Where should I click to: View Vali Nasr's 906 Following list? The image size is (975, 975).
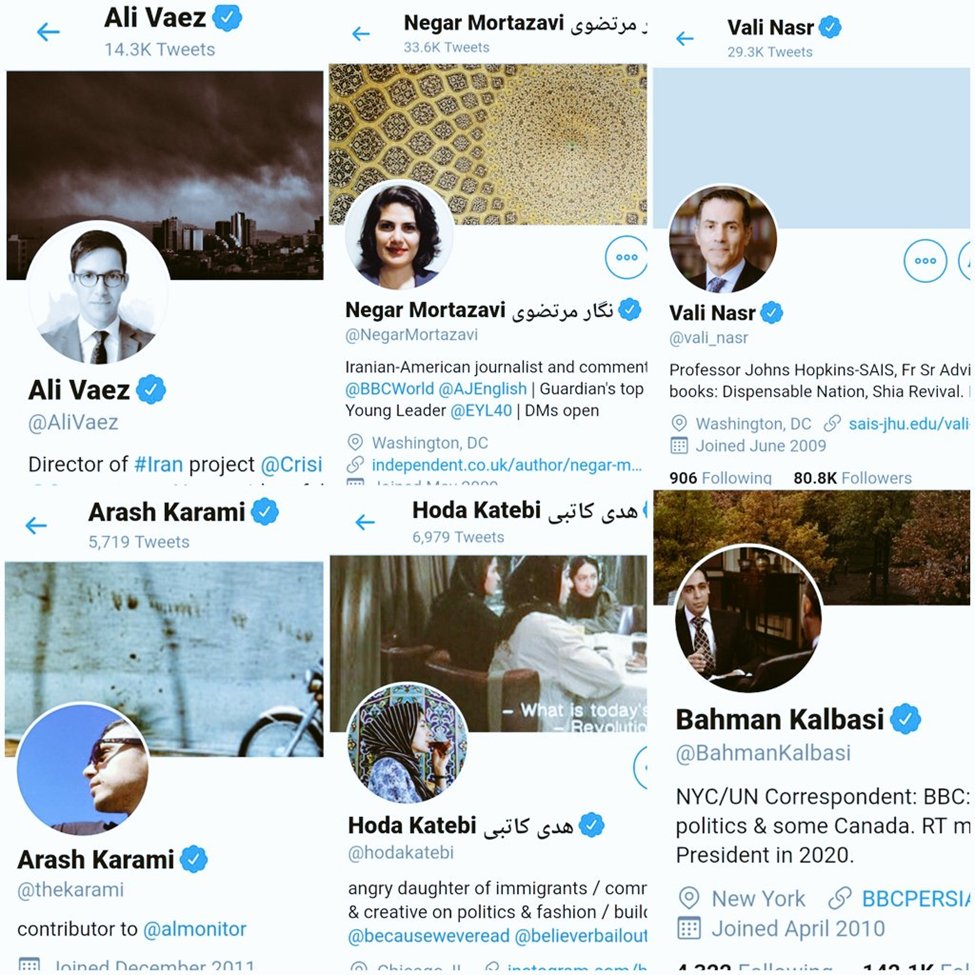720,478
